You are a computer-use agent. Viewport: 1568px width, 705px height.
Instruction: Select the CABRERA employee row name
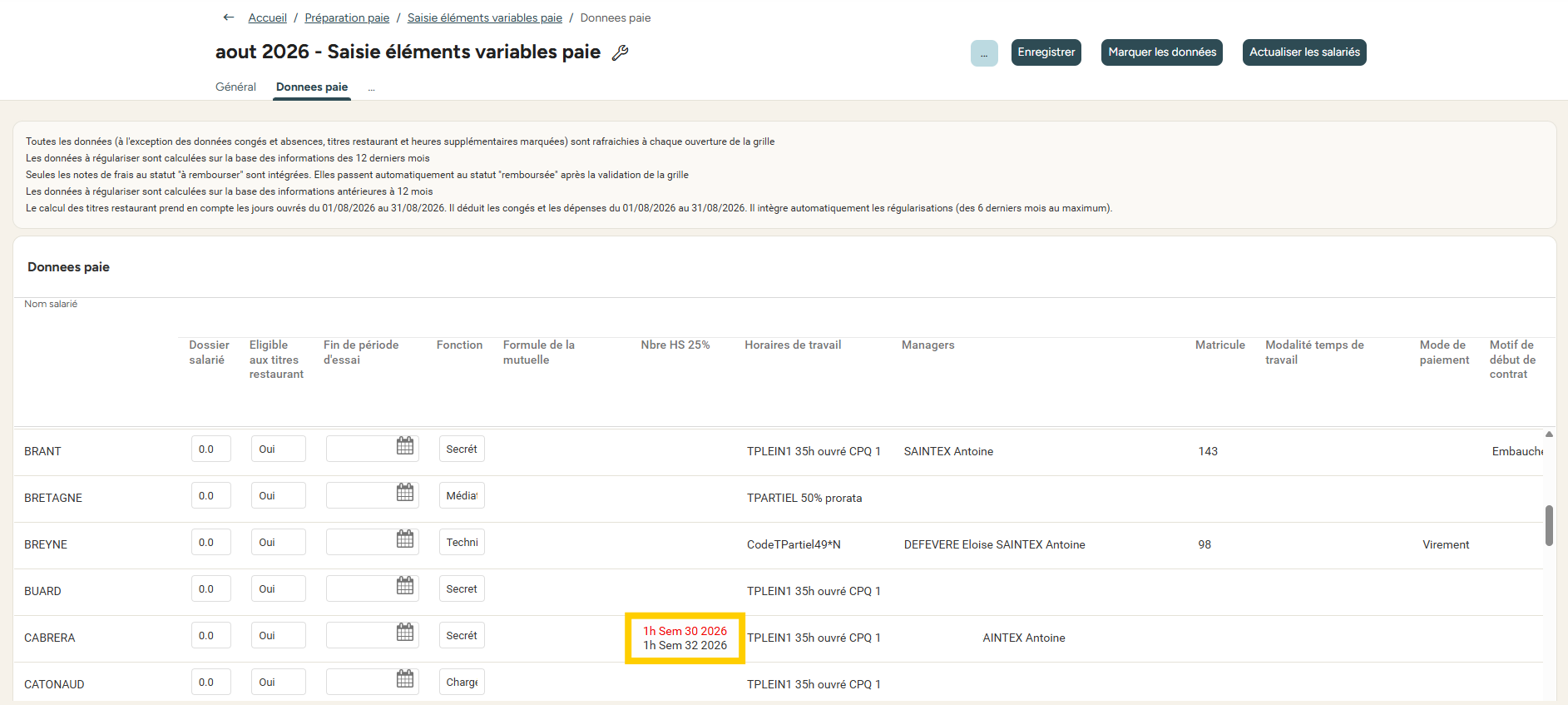click(x=50, y=638)
